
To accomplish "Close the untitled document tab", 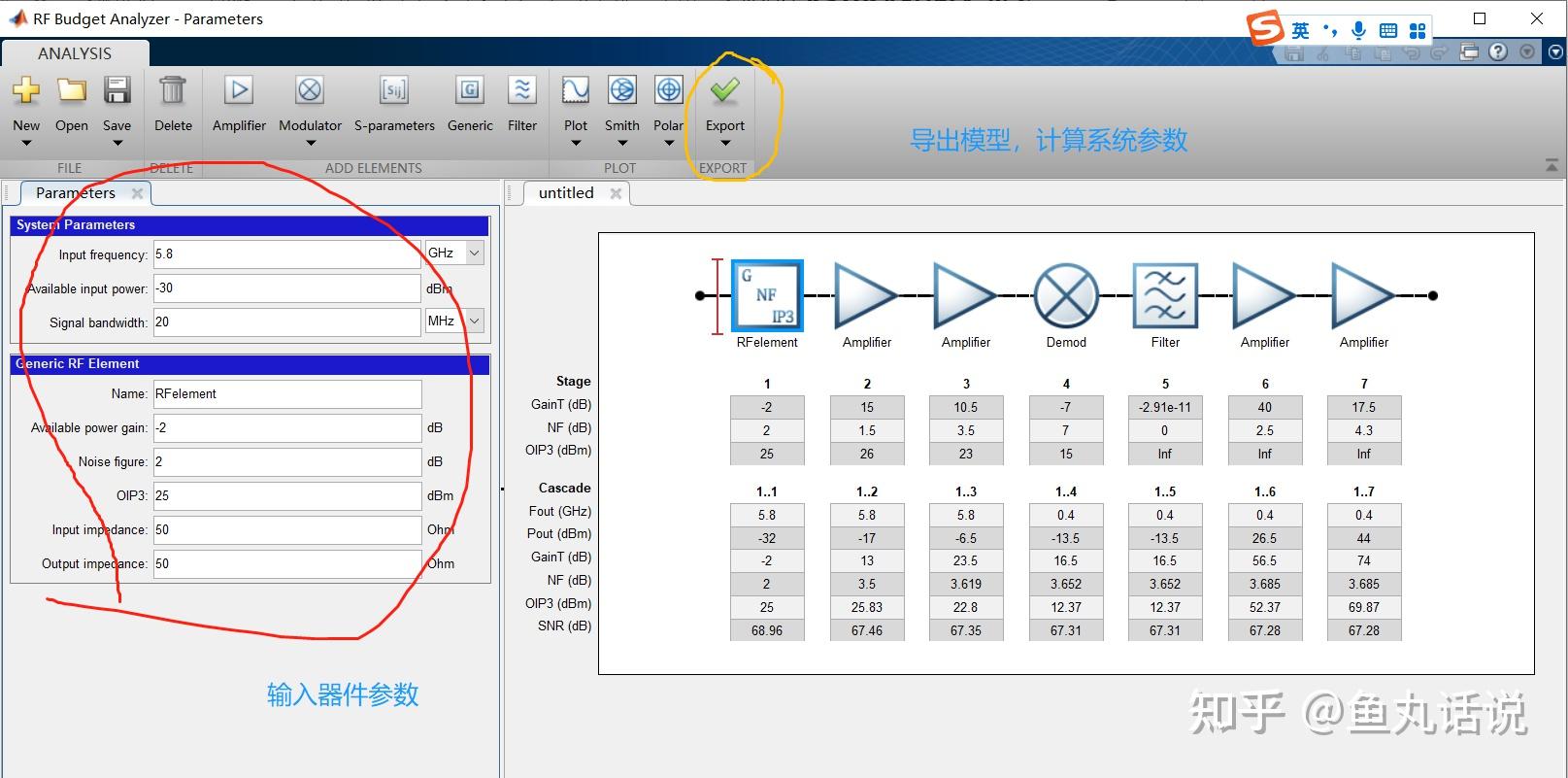I will 616,193.
